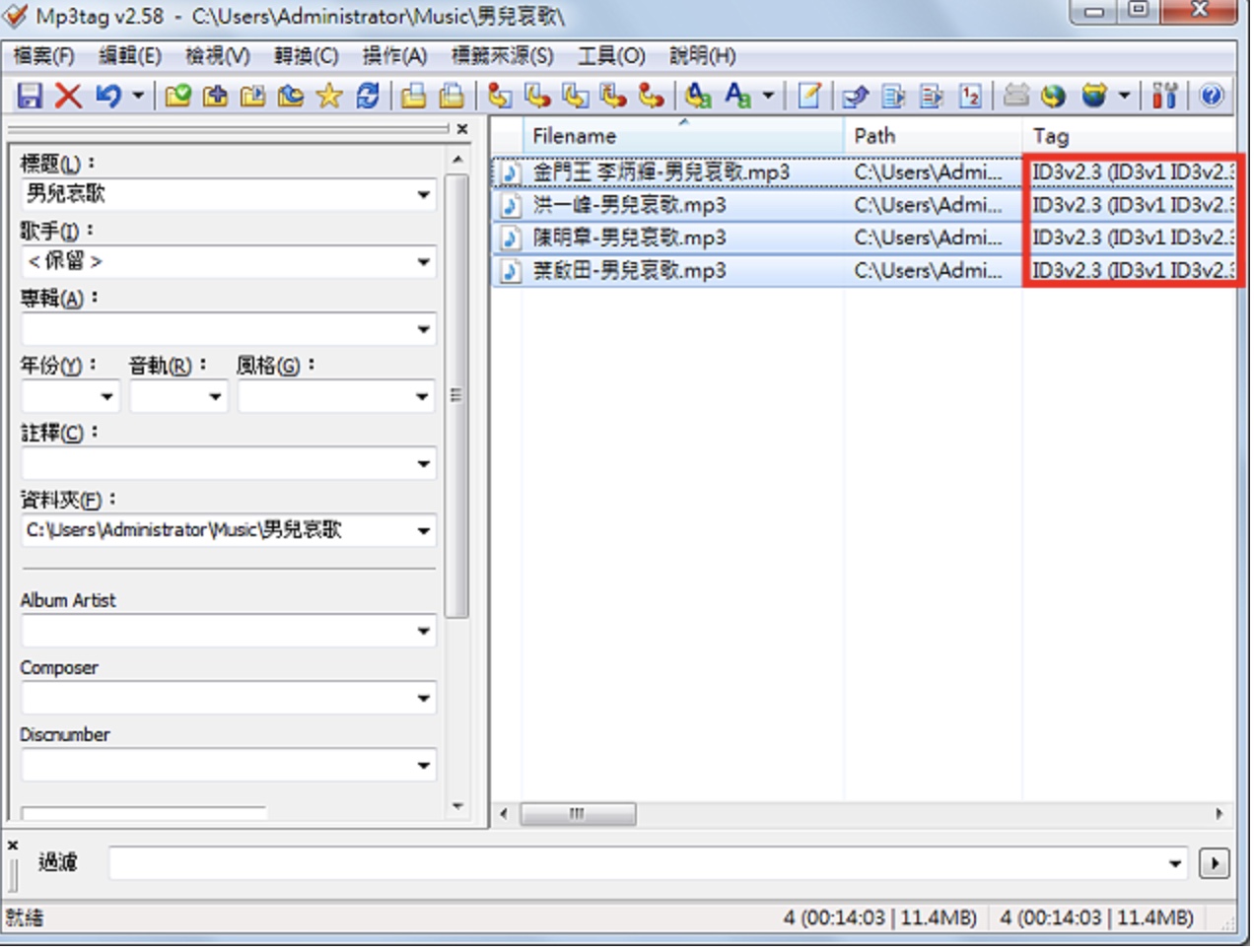1254x952 pixels.
Task: Open the undo history dropdown arrow
Action: (138, 96)
